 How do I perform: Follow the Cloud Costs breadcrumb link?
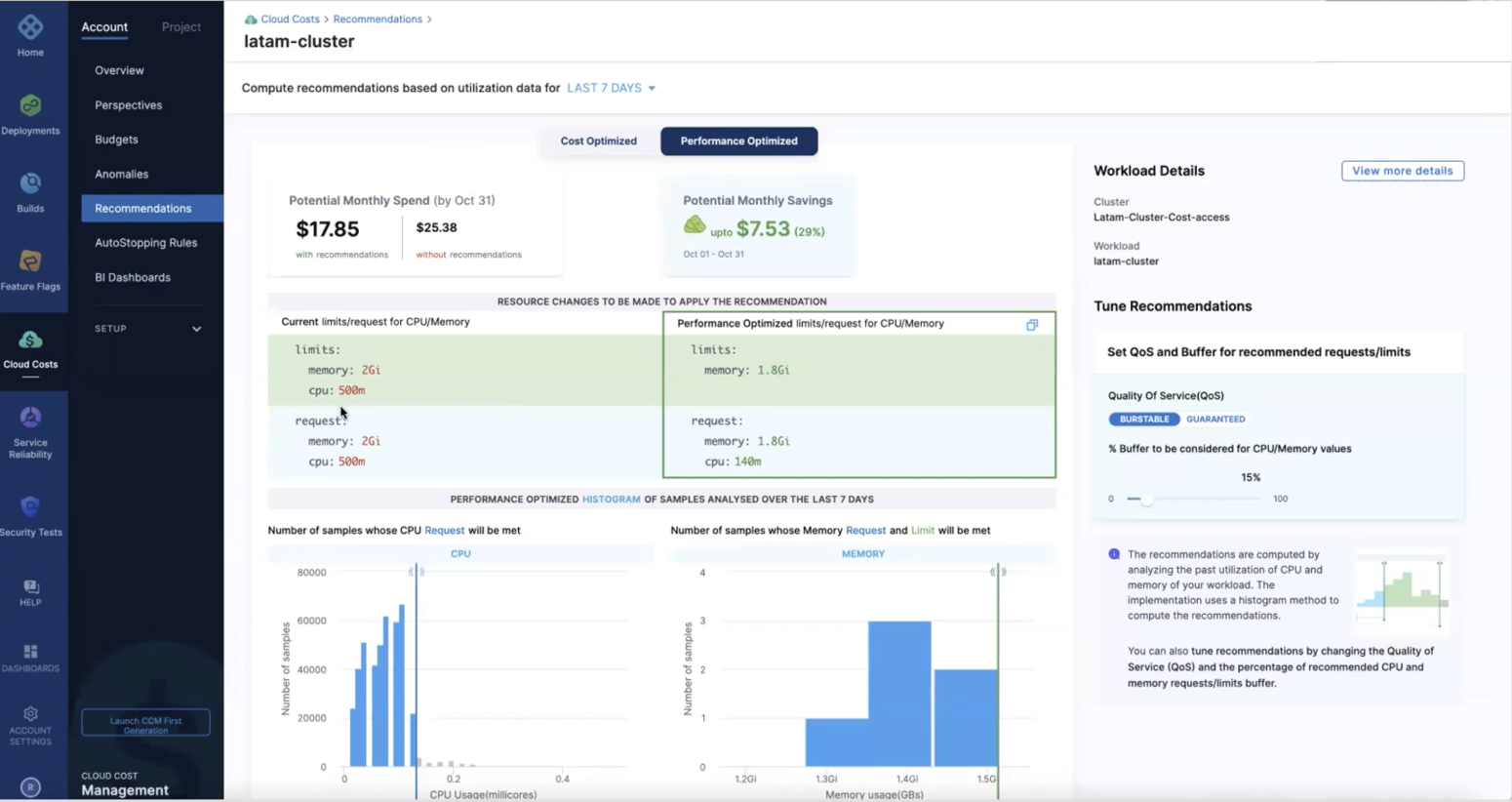point(290,20)
